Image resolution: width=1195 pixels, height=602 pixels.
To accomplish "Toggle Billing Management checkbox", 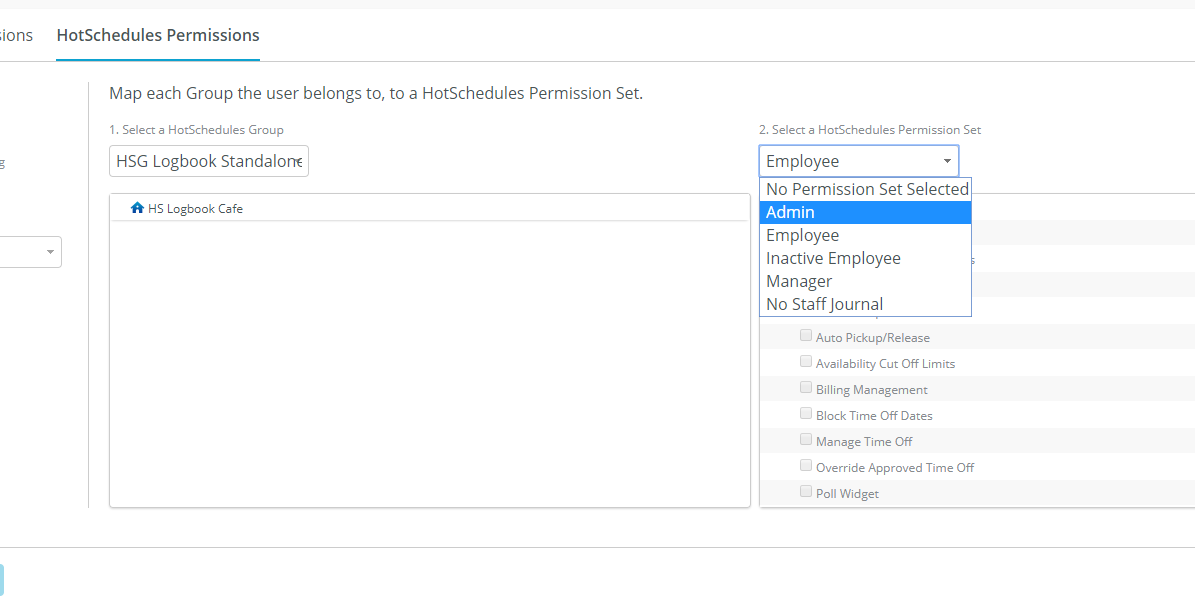I will pyautogui.click(x=806, y=387).
